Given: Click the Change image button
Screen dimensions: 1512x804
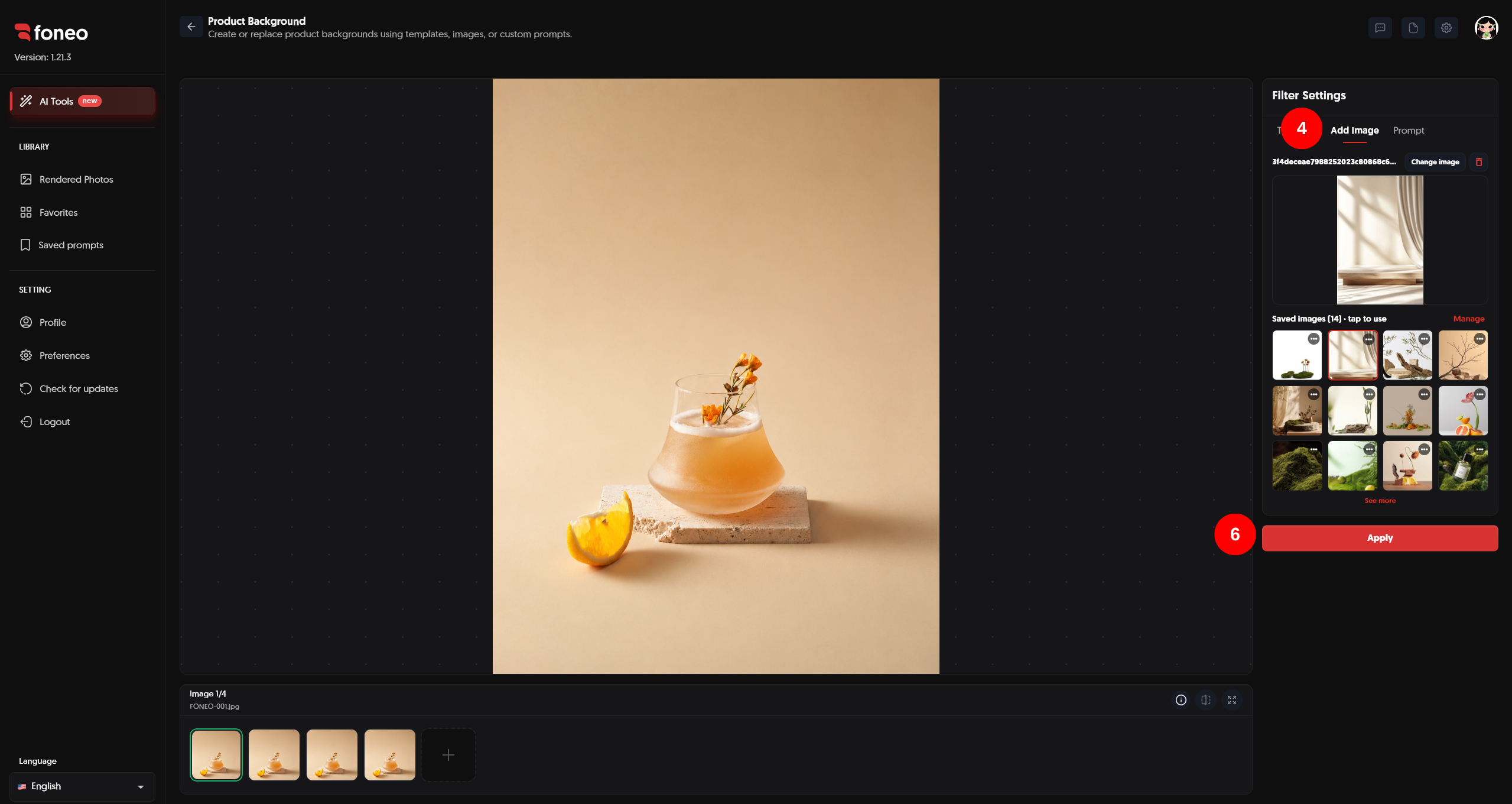Looking at the screenshot, I should click(1435, 162).
